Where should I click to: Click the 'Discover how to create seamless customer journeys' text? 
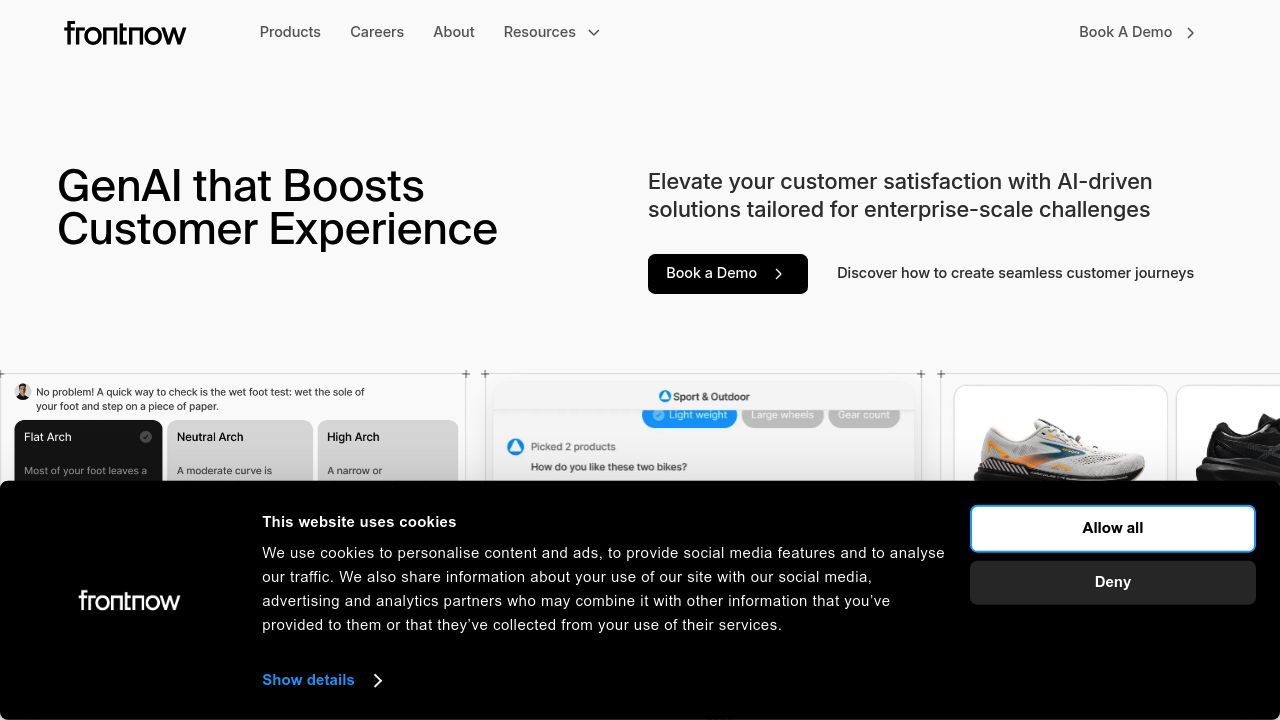coord(1015,273)
